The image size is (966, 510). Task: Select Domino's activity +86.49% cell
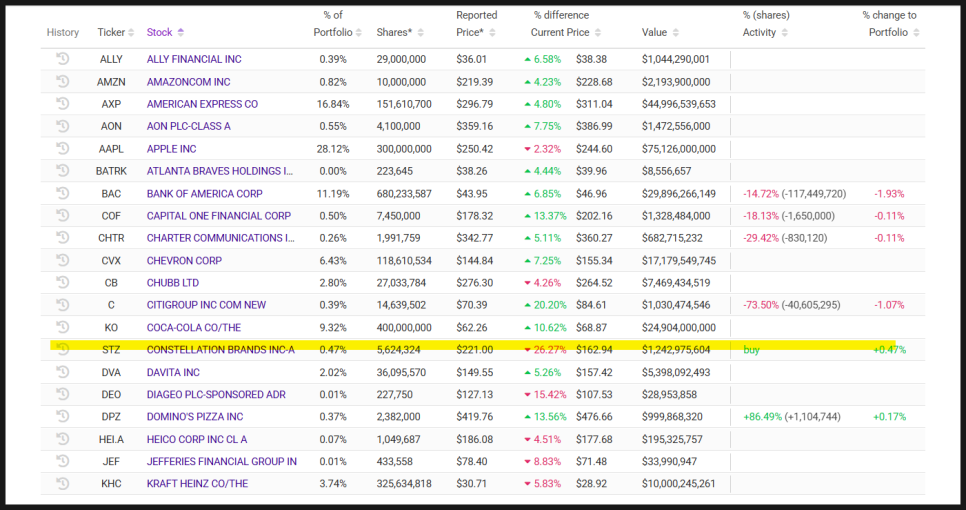pyautogui.click(x=792, y=417)
